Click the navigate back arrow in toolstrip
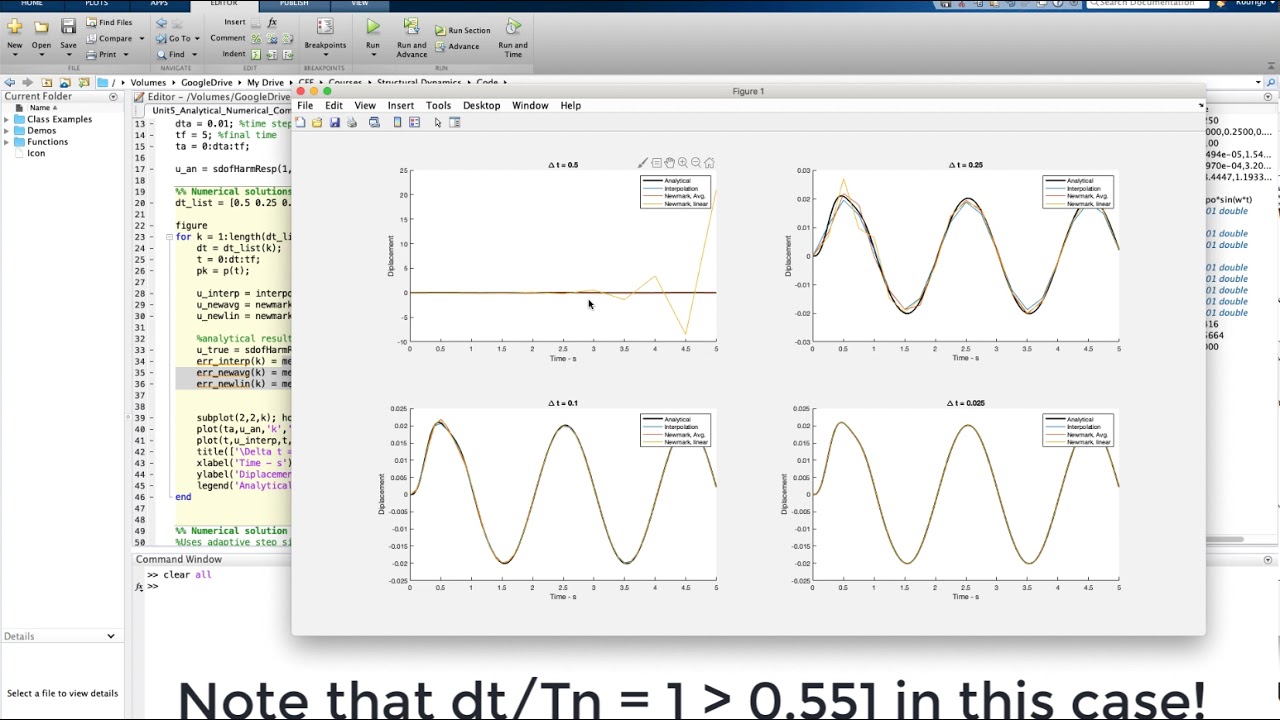This screenshot has height=720, width=1280. pos(161,22)
